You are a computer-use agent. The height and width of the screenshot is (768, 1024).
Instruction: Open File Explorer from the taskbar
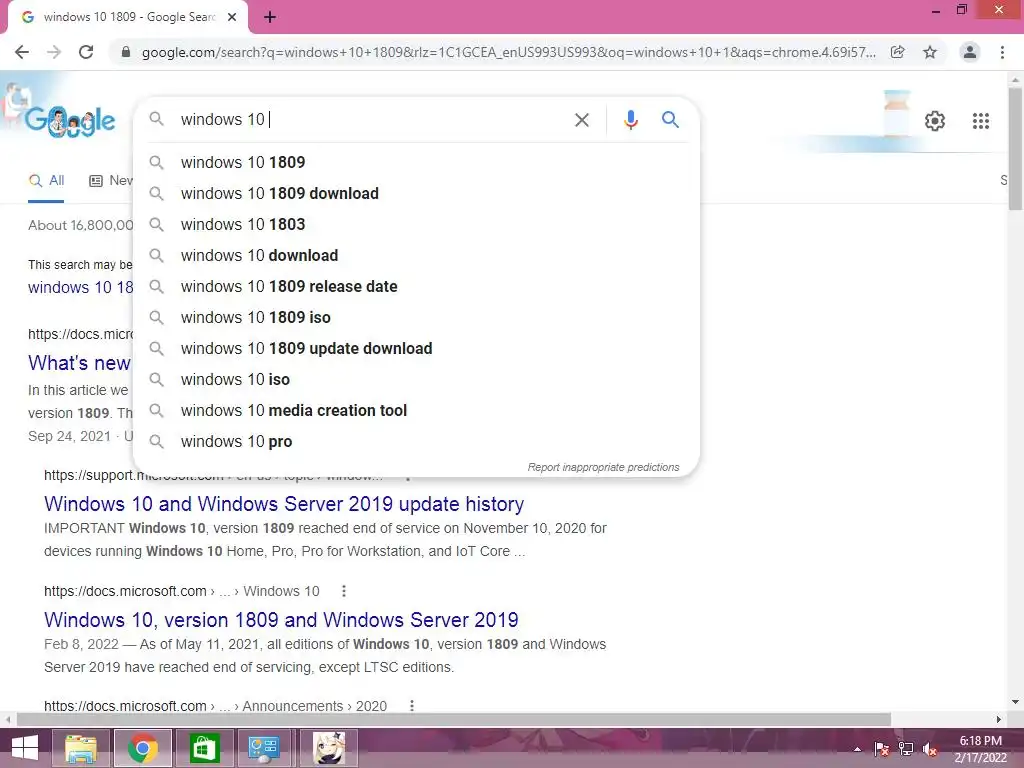coord(81,748)
